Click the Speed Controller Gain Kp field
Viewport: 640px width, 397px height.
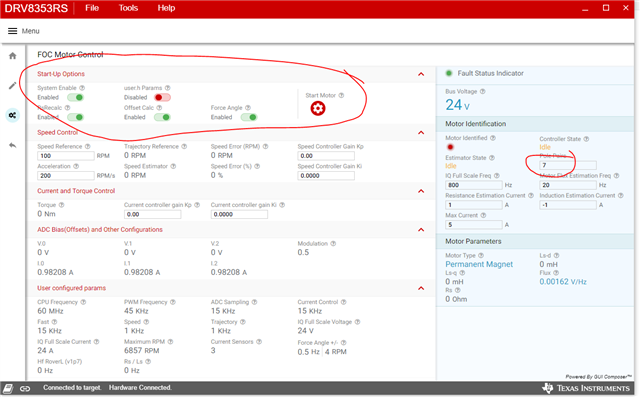326,156
